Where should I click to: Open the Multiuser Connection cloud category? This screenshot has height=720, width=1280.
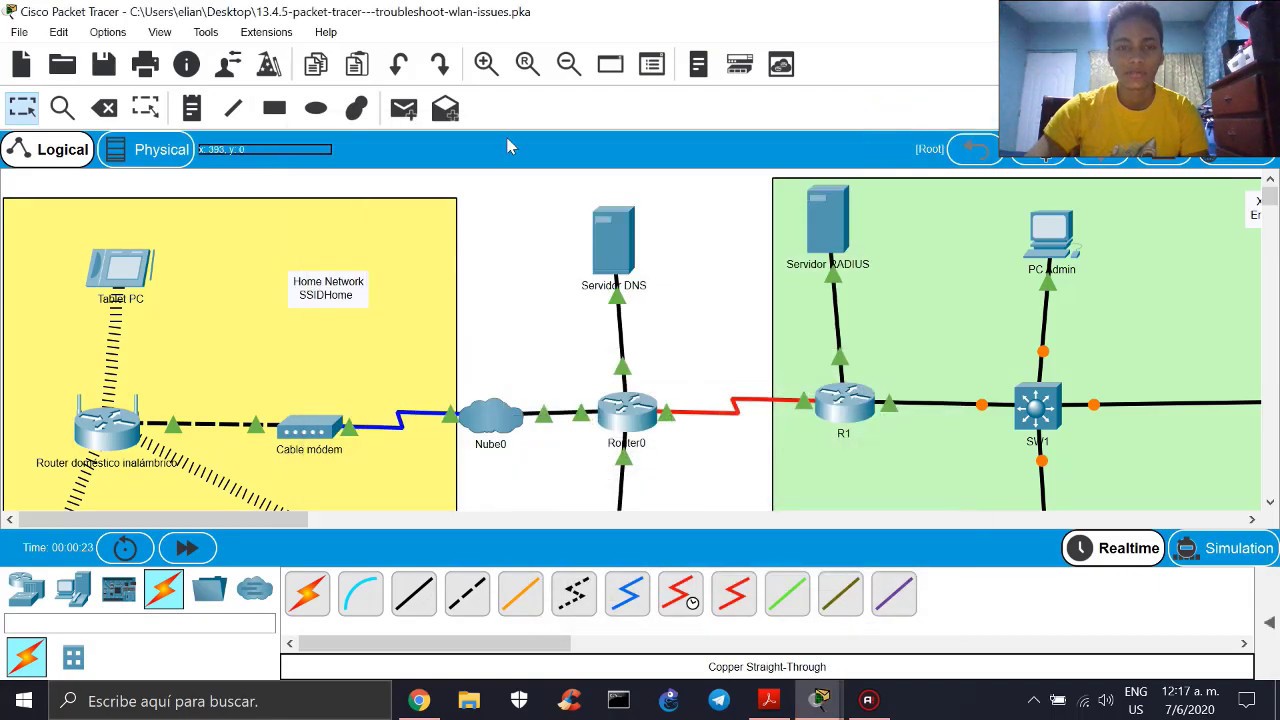tap(255, 589)
